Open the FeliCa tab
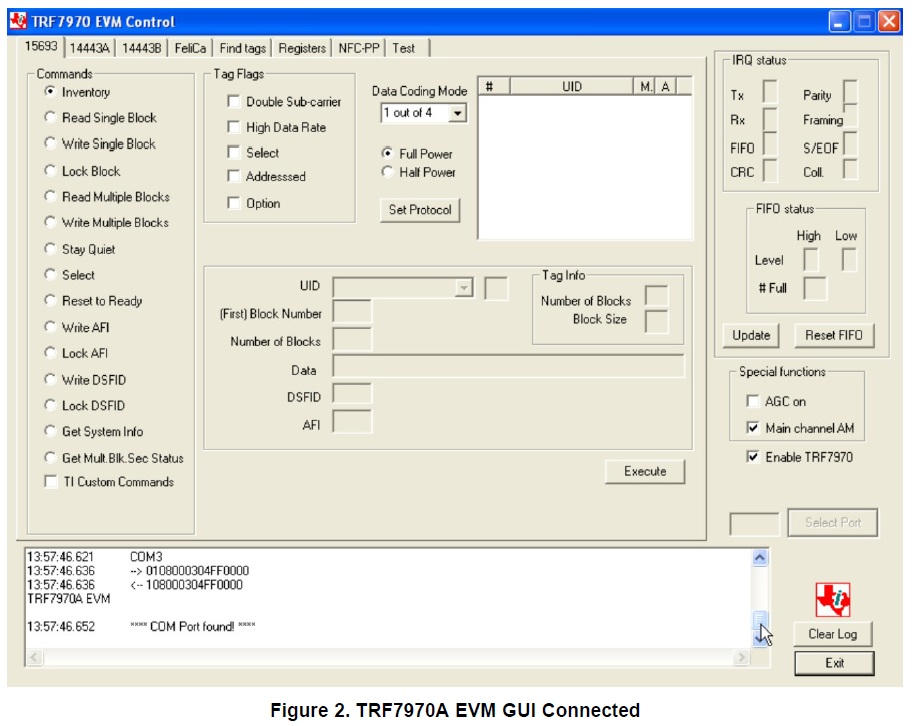The image size is (913, 726). (x=190, y=48)
